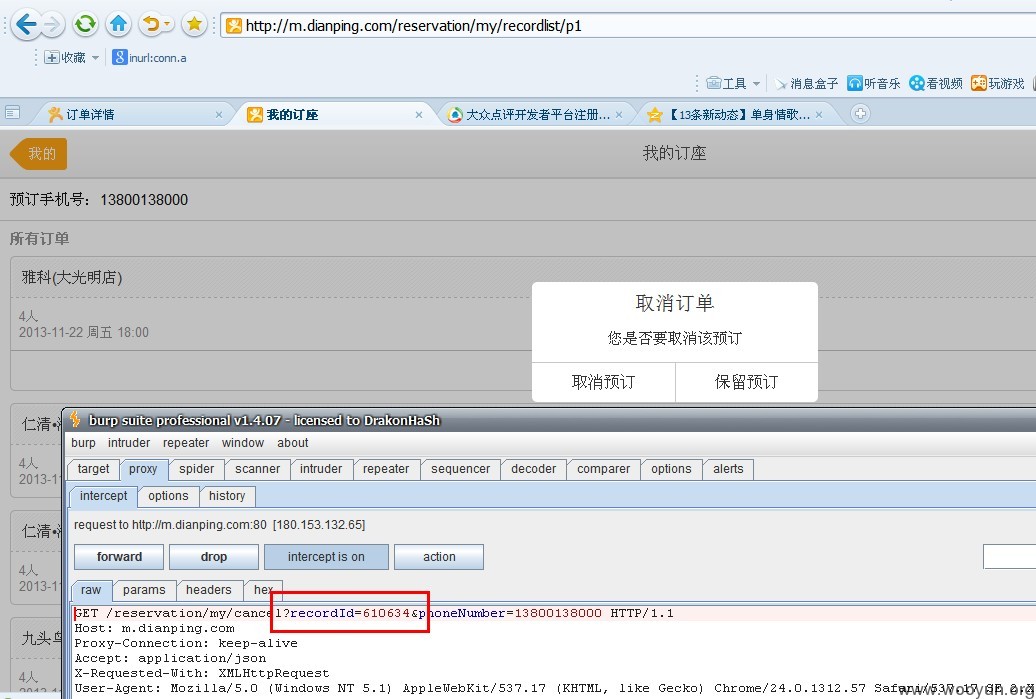Image resolution: width=1036 pixels, height=699 pixels.
Task: Open a new browser tab with plus icon
Action: [860, 114]
